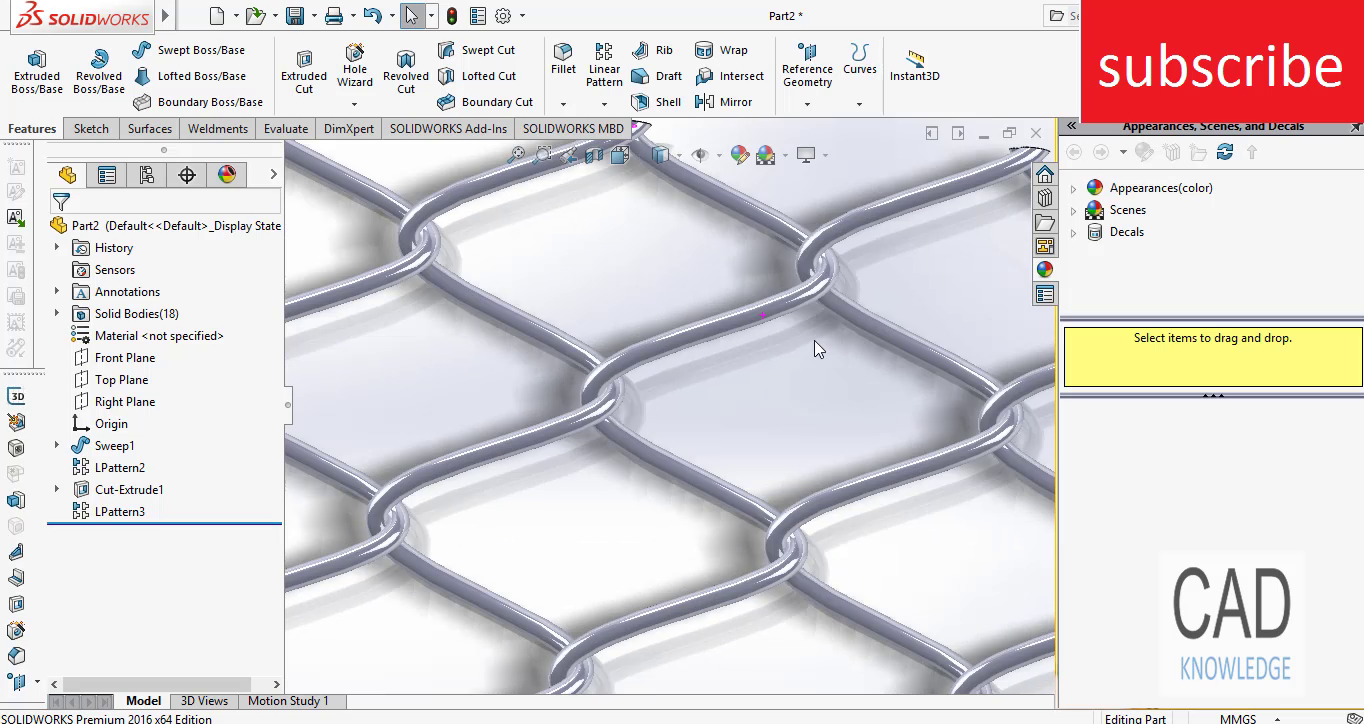Select the Front Plane item
Screen dimensions: 1364x724
click(114, 358)
